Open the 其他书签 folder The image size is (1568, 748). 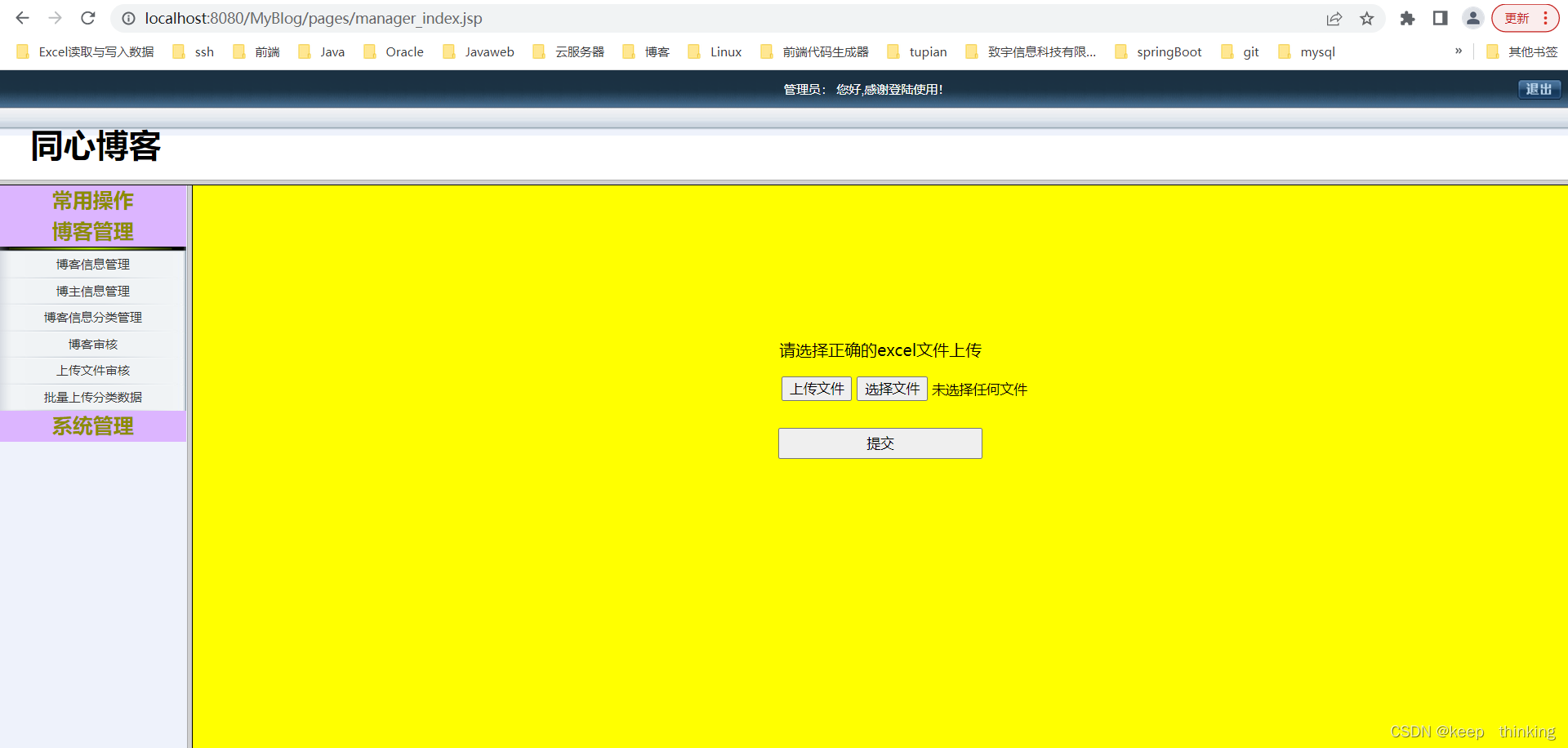point(1522,51)
